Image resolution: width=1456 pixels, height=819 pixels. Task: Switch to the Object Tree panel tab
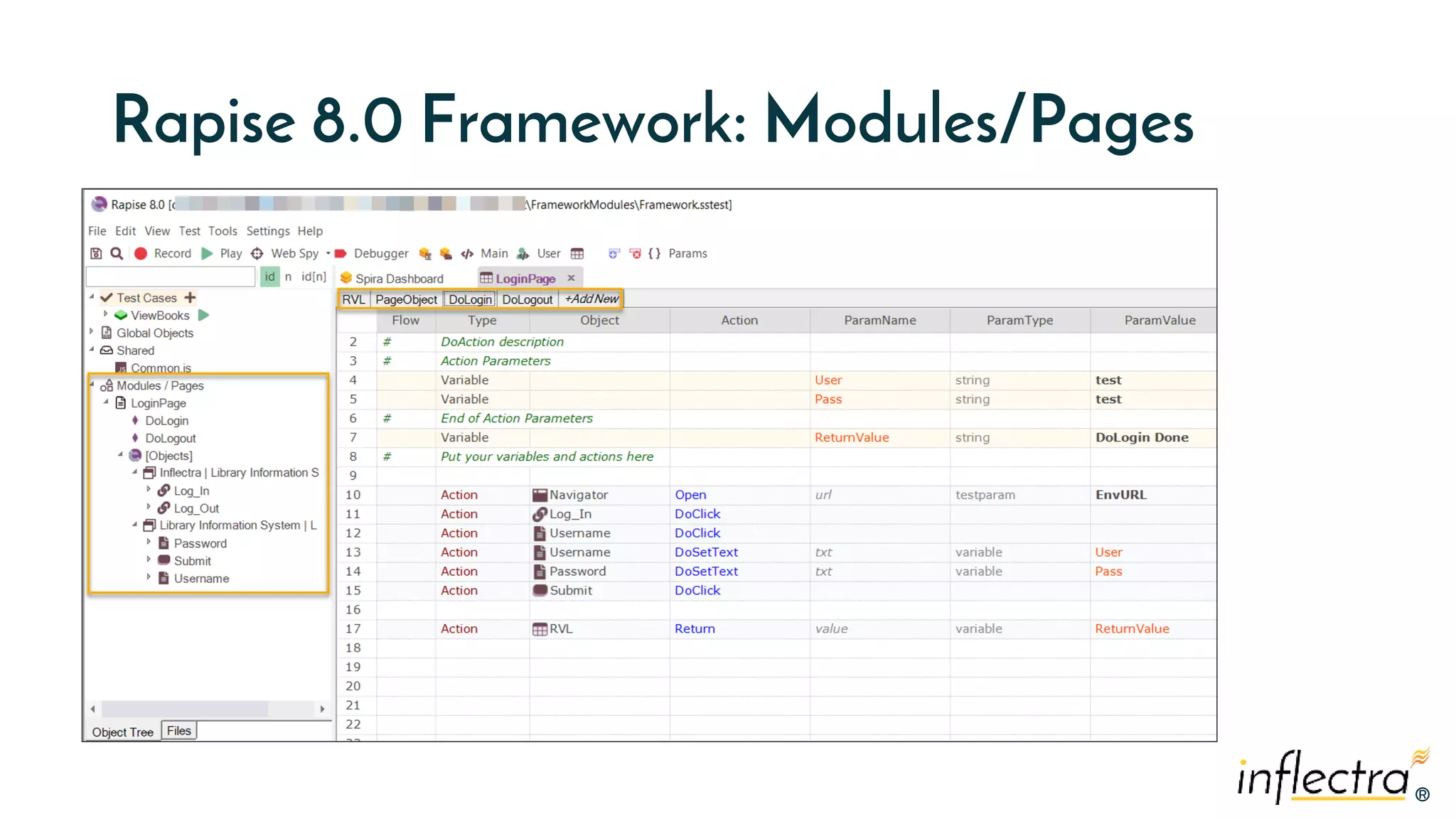click(122, 732)
